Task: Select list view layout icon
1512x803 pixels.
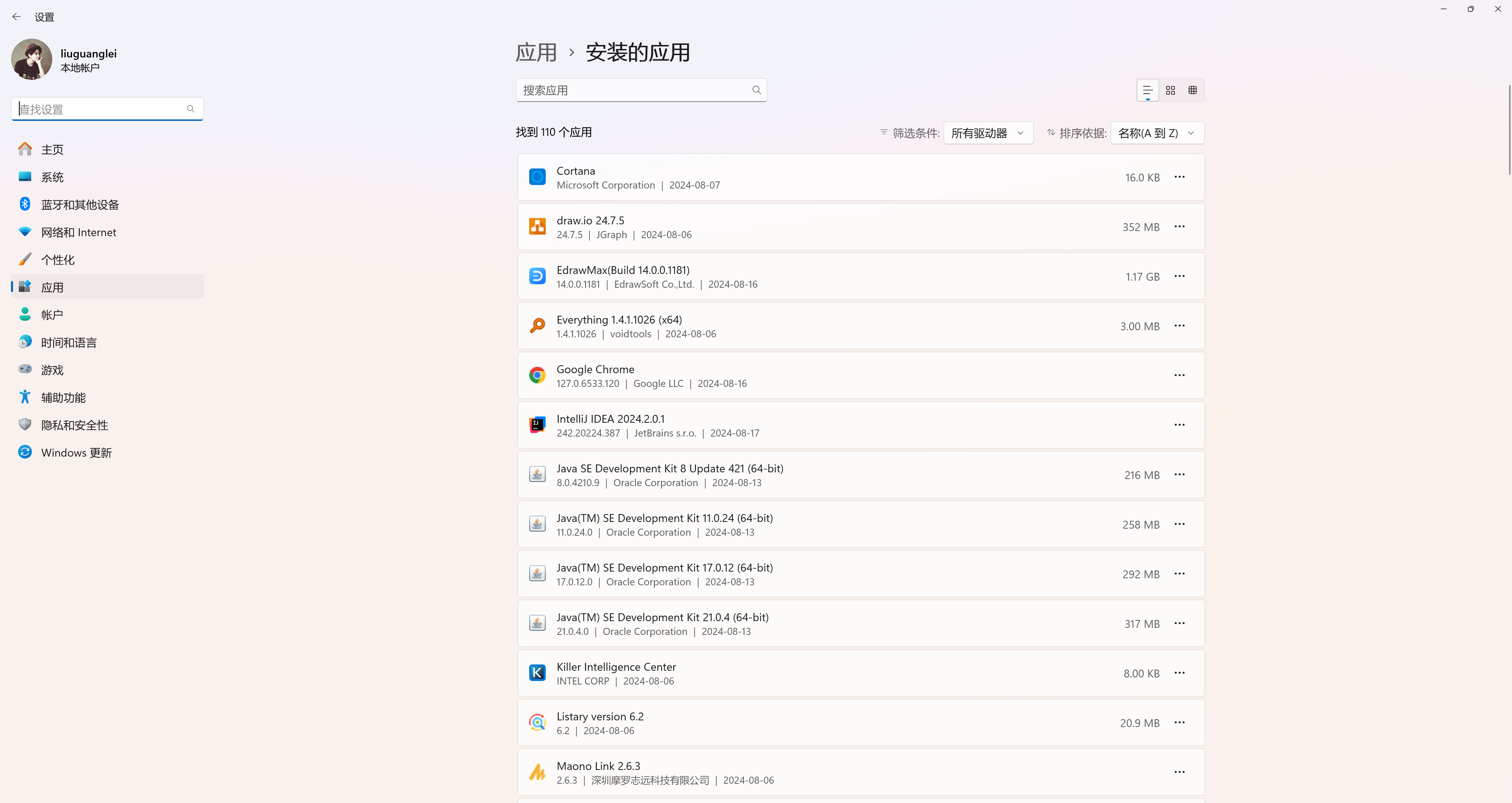Action: [1147, 91]
